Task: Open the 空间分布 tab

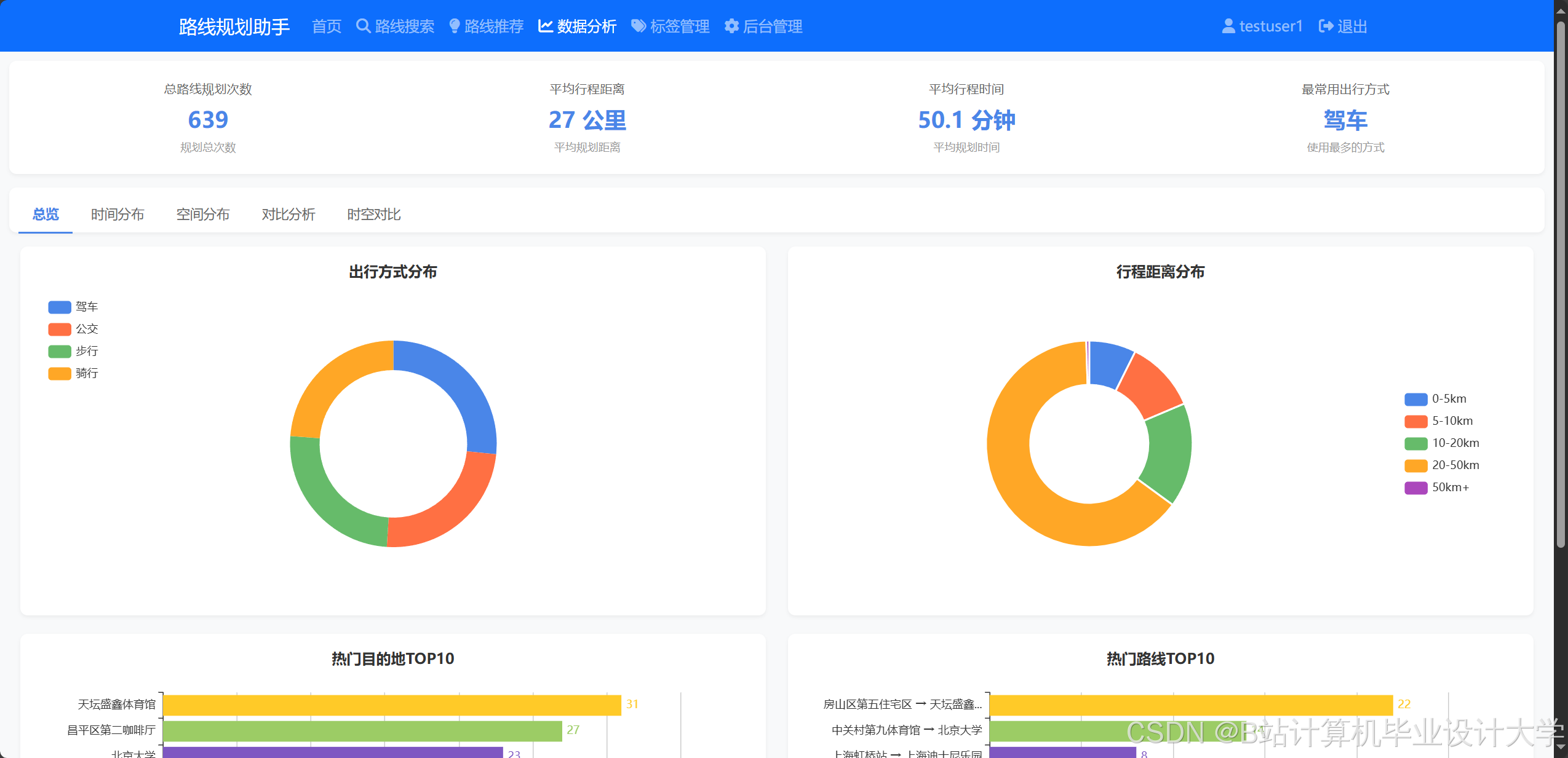Action: (203, 214)
